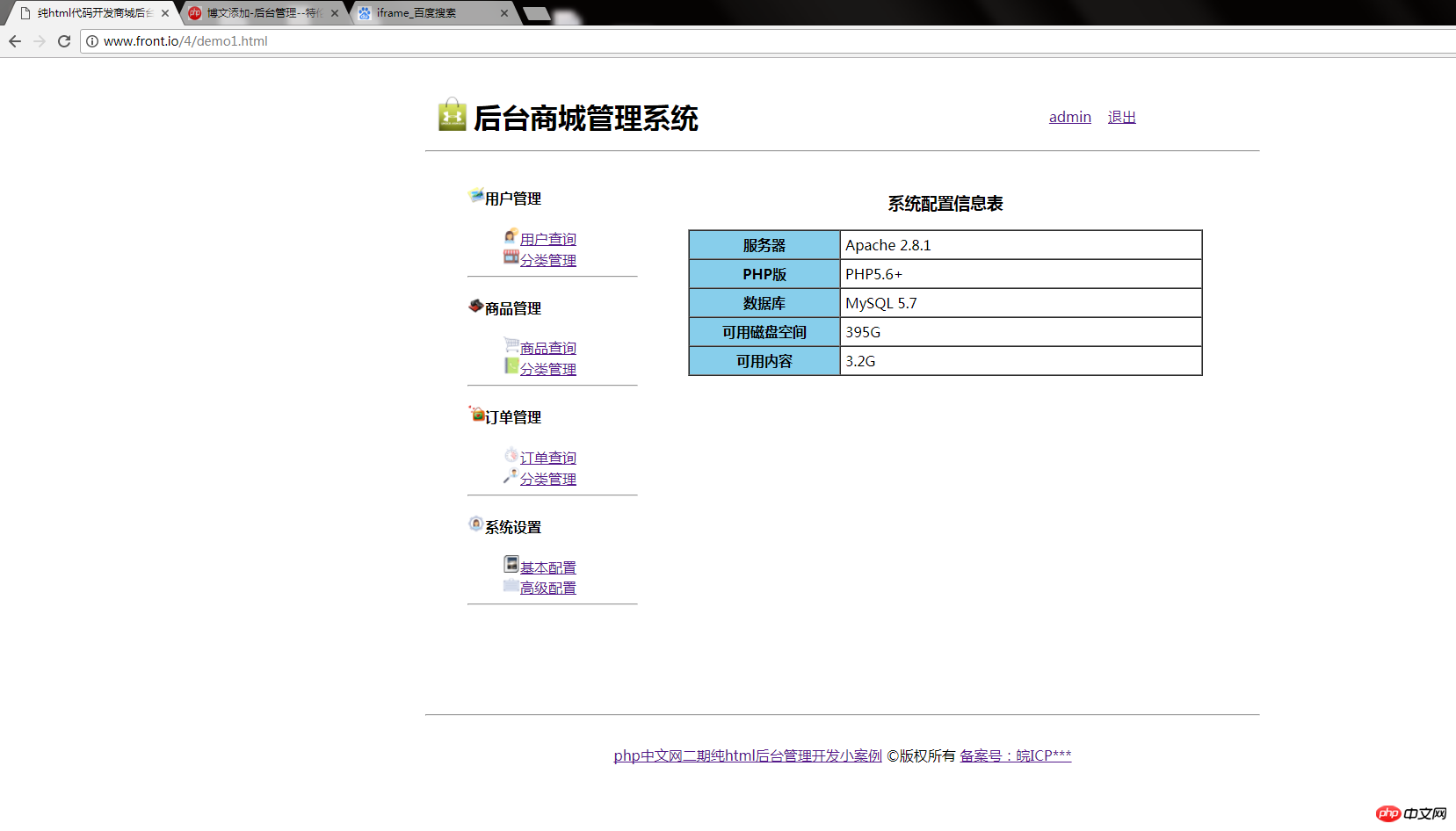Click the icon before 分类管理 under 商品管理

coord(511,365)
